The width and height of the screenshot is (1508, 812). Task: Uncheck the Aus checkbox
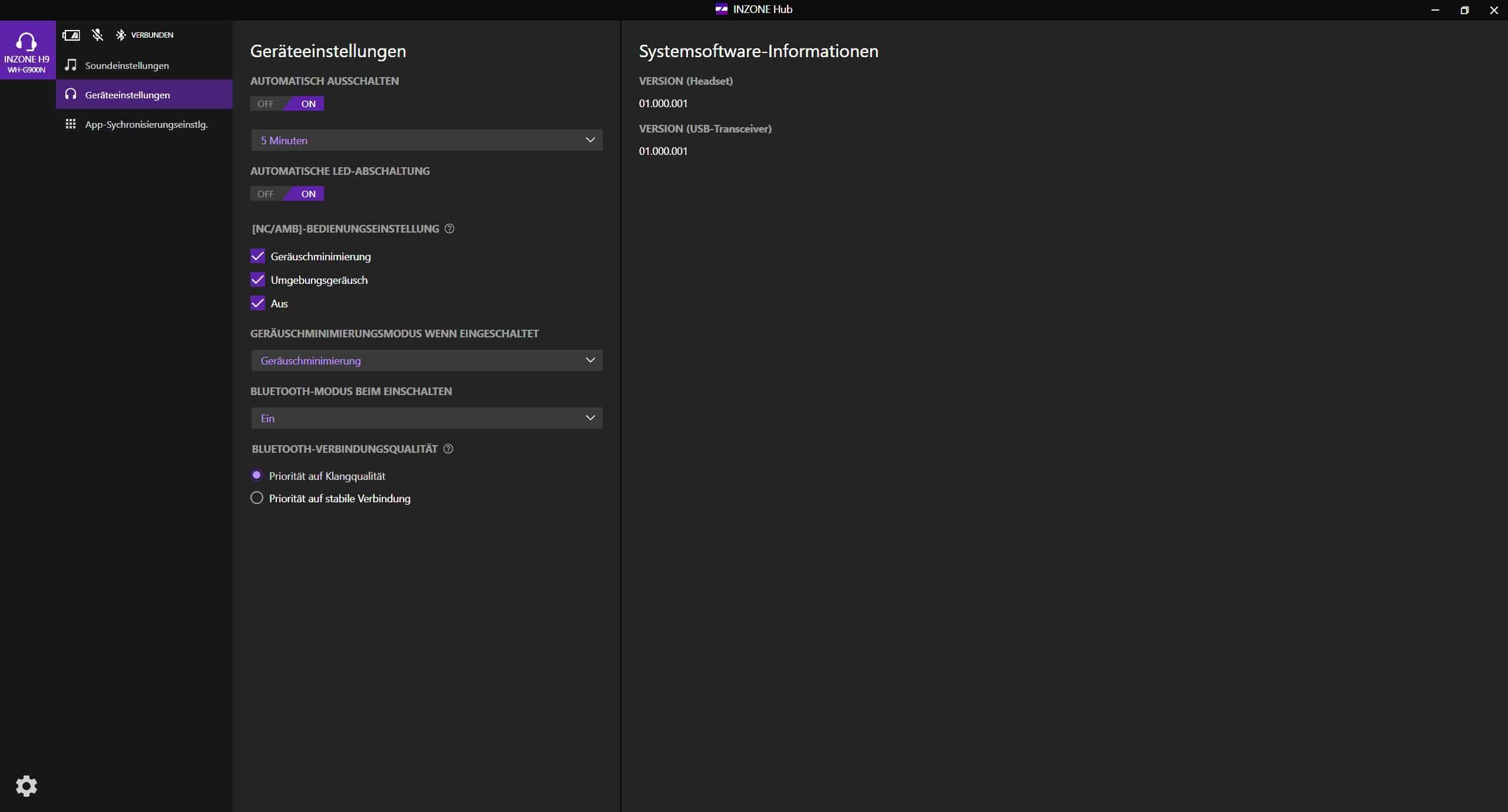[x=257, y=303]
